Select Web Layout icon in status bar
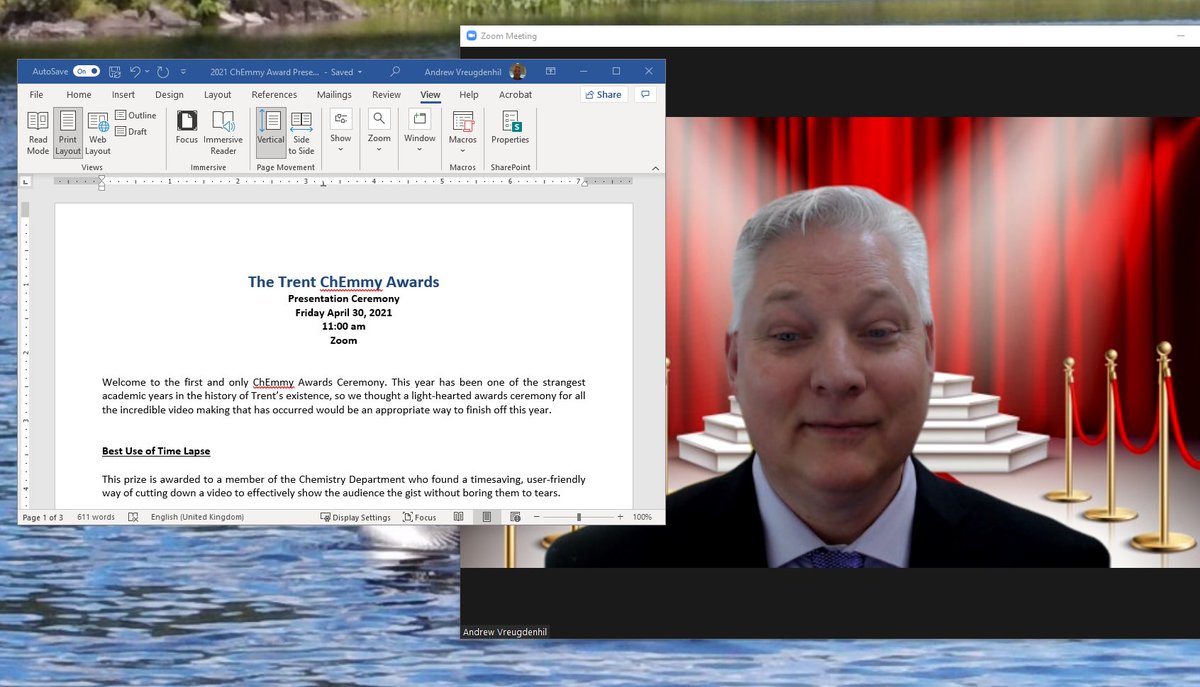Viewport: 1200px width, 687px height. 515,517
